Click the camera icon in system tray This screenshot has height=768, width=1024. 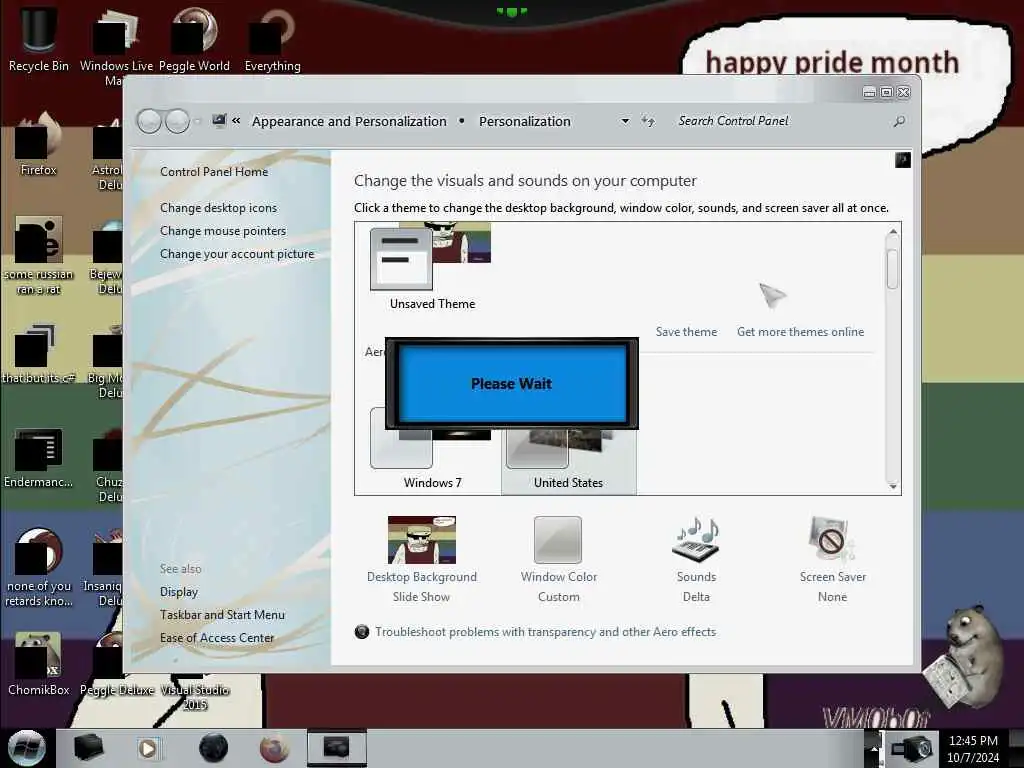913,748
